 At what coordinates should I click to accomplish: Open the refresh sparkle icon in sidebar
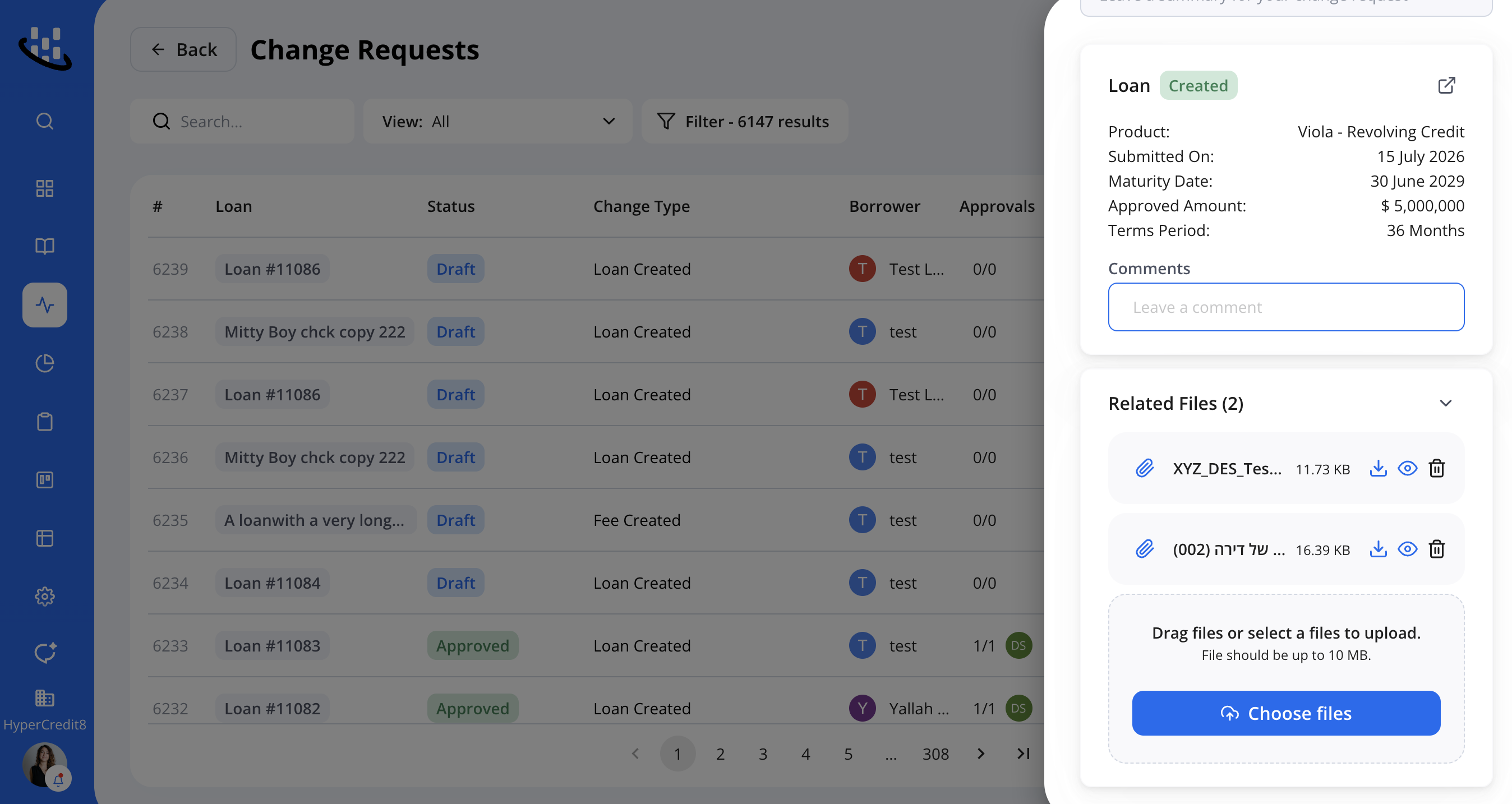click(x=45, y=653)
